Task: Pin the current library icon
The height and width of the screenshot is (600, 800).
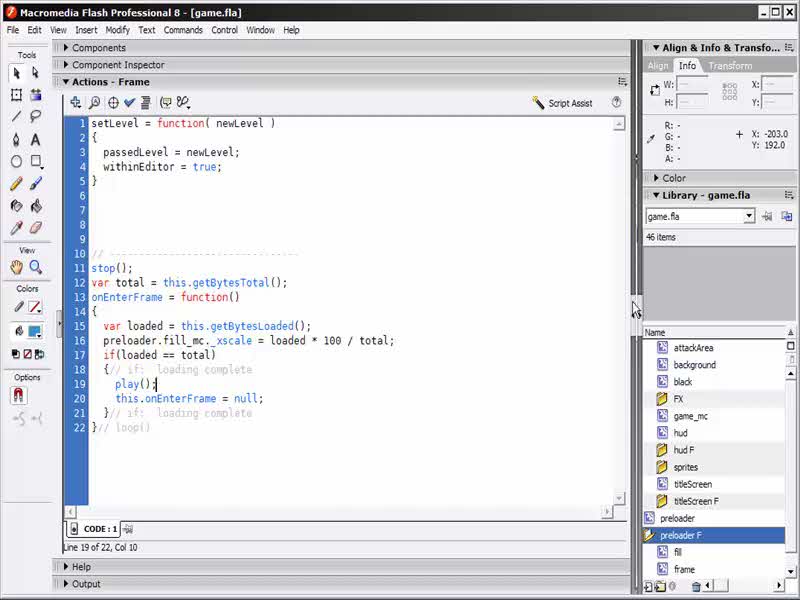Action: [767, 216]
